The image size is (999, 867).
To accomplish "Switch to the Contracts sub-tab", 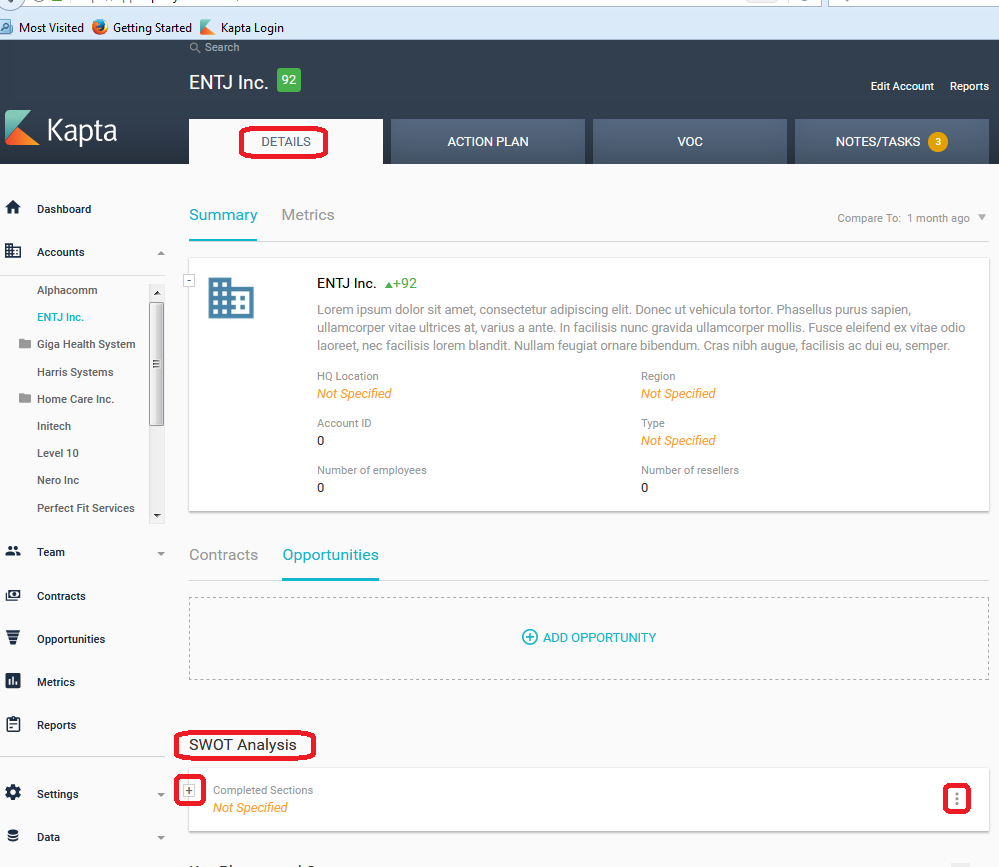I will 224,555.
